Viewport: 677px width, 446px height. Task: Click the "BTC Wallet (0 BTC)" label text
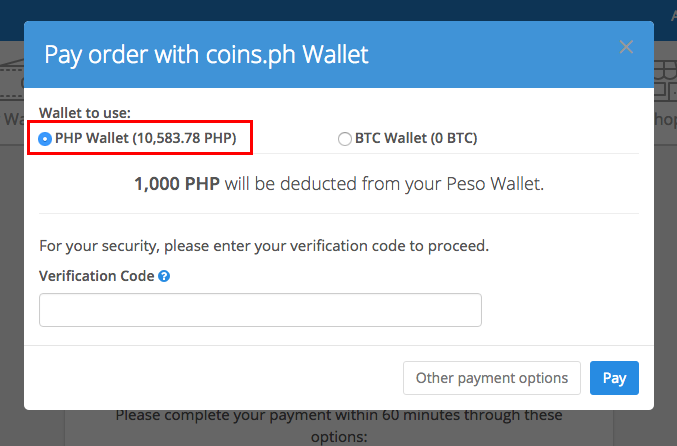point(416,138)
